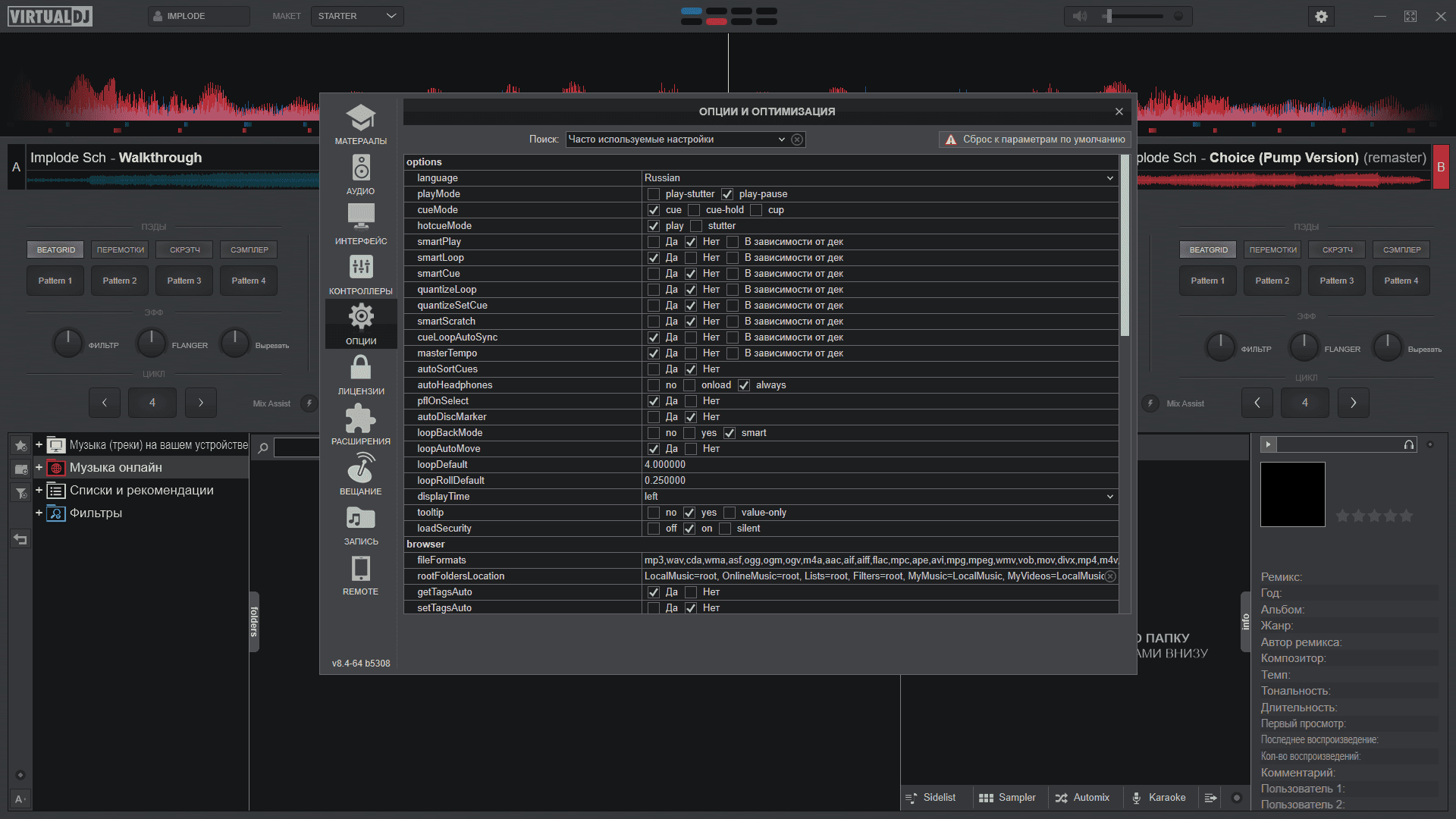Increase right deck loop size

(1353, 403)
